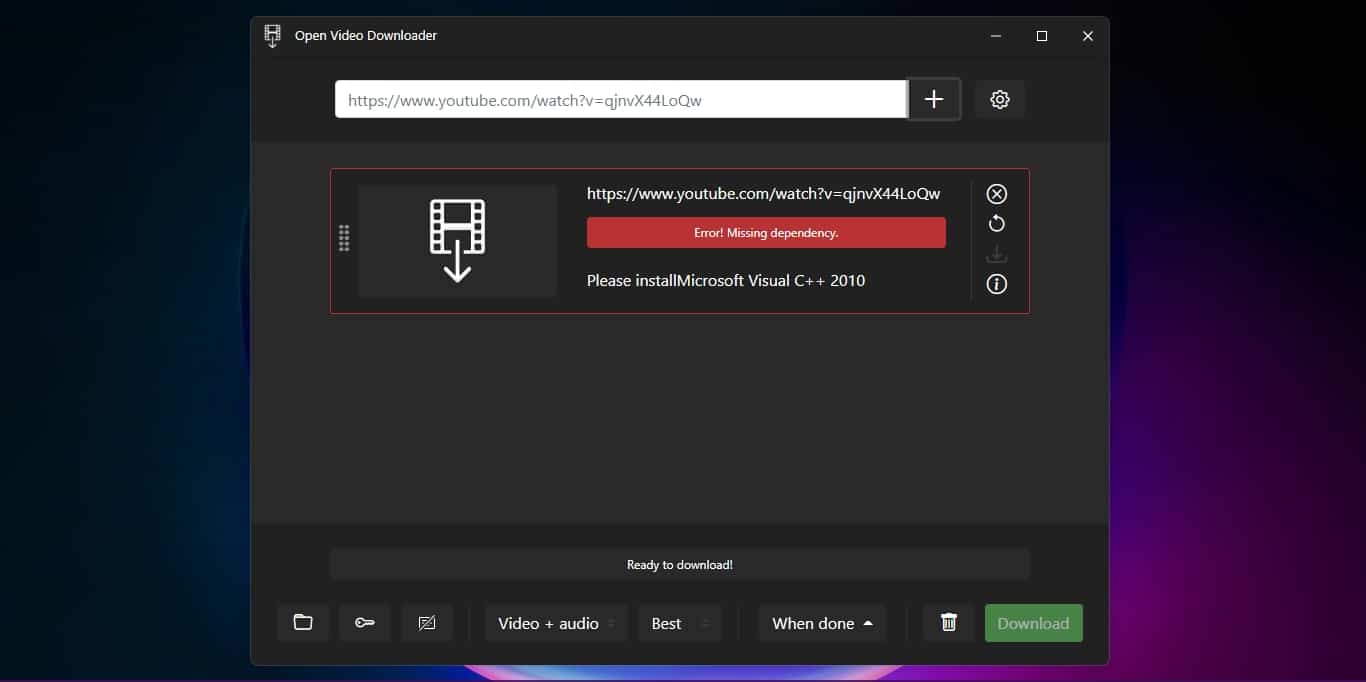Viewport: 1366px width, 682px height.
Task: Retry the video with the reload icon
Action: pyautogui.click(x=997, y=224)
